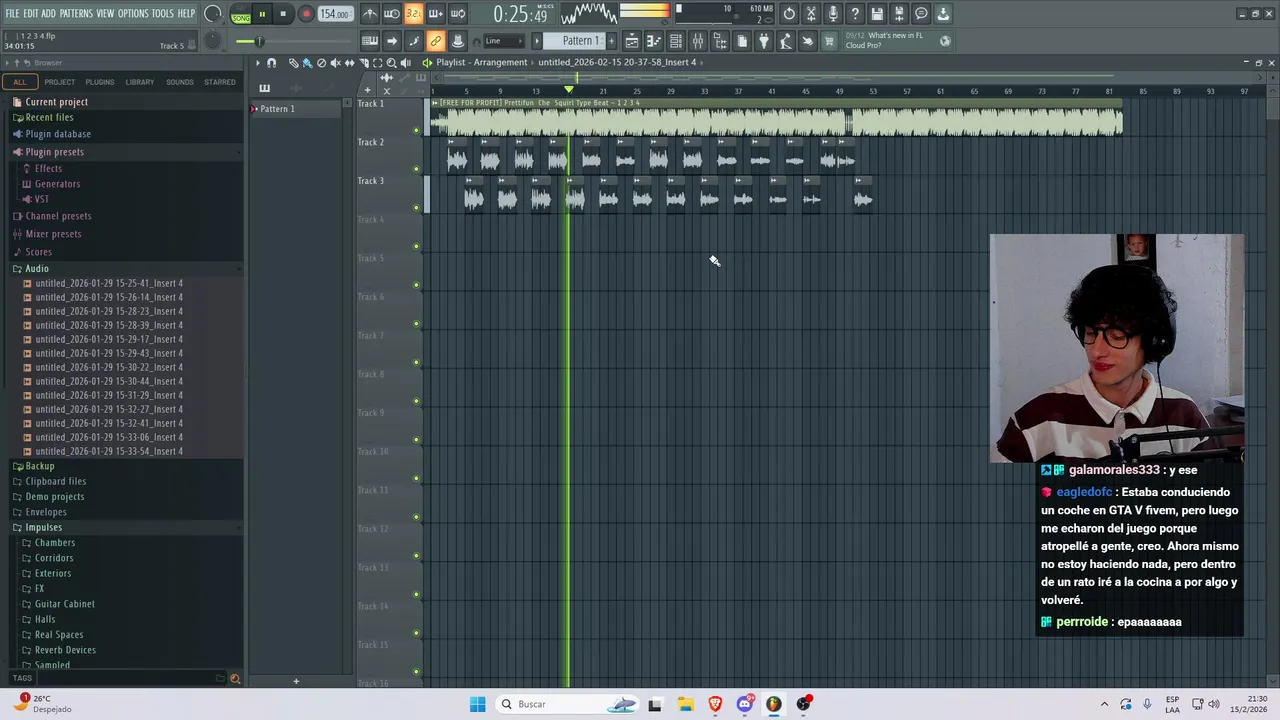
Task: Select the Playback speaker tool in playlist
Action: tap(406, 62)
